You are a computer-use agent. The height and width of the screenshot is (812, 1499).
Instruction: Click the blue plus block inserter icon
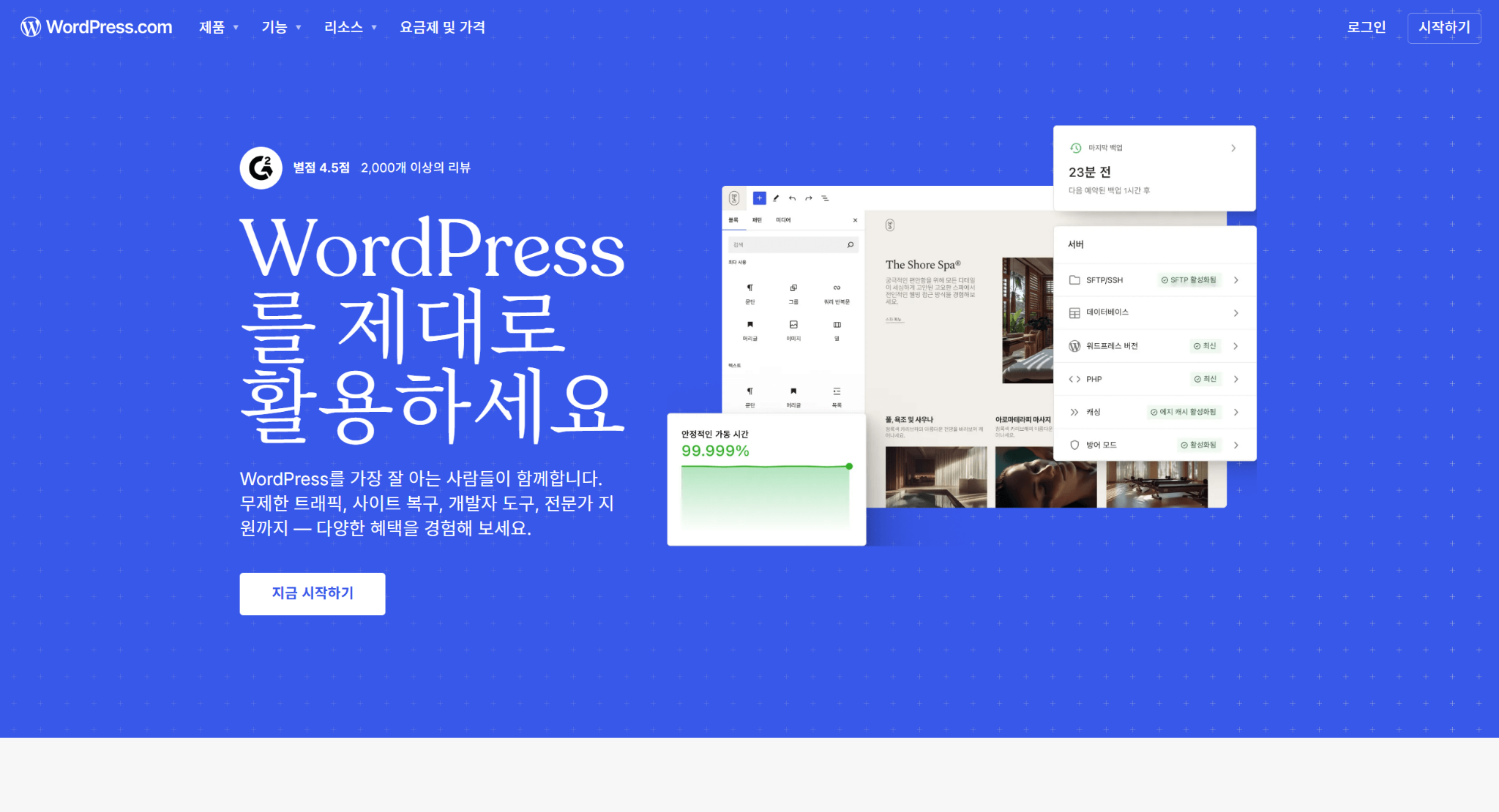pos(759,198)
